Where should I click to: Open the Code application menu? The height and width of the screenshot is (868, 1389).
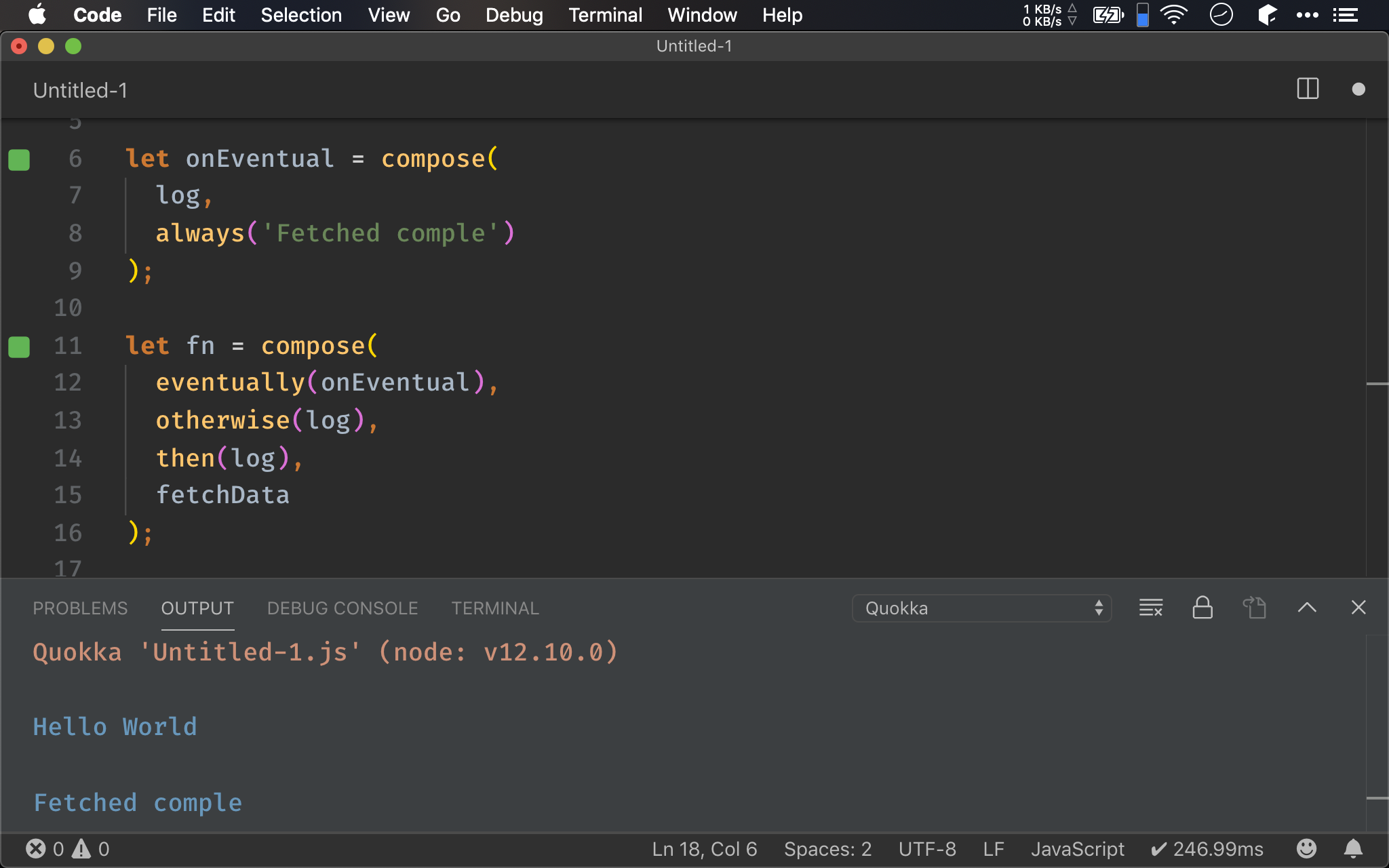97,15
